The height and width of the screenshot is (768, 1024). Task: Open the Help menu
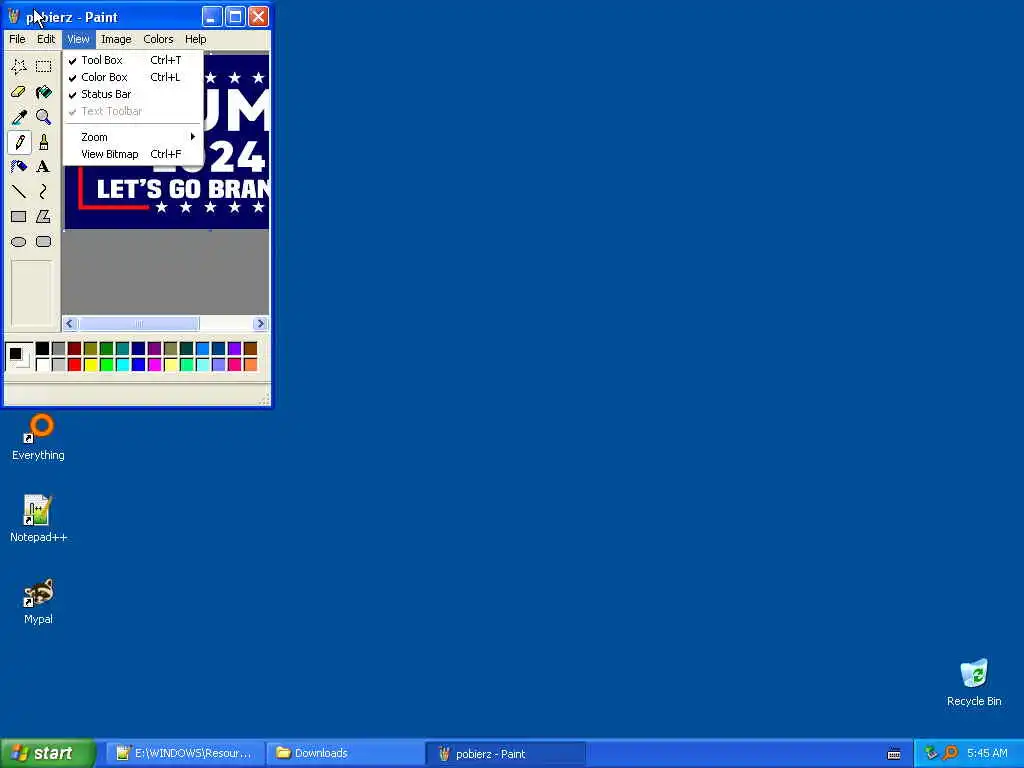[195, 39]
